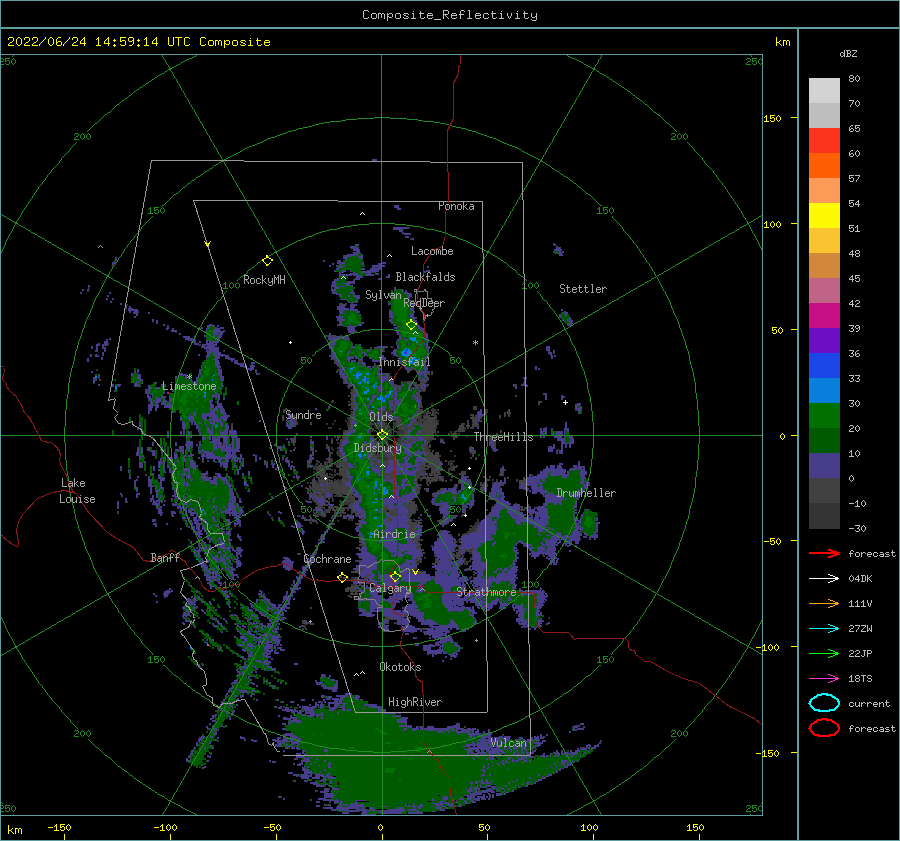Viewport: 900px width, 841px height.
Task: Click the dBZ legend heading
Action: coord(848,54)
